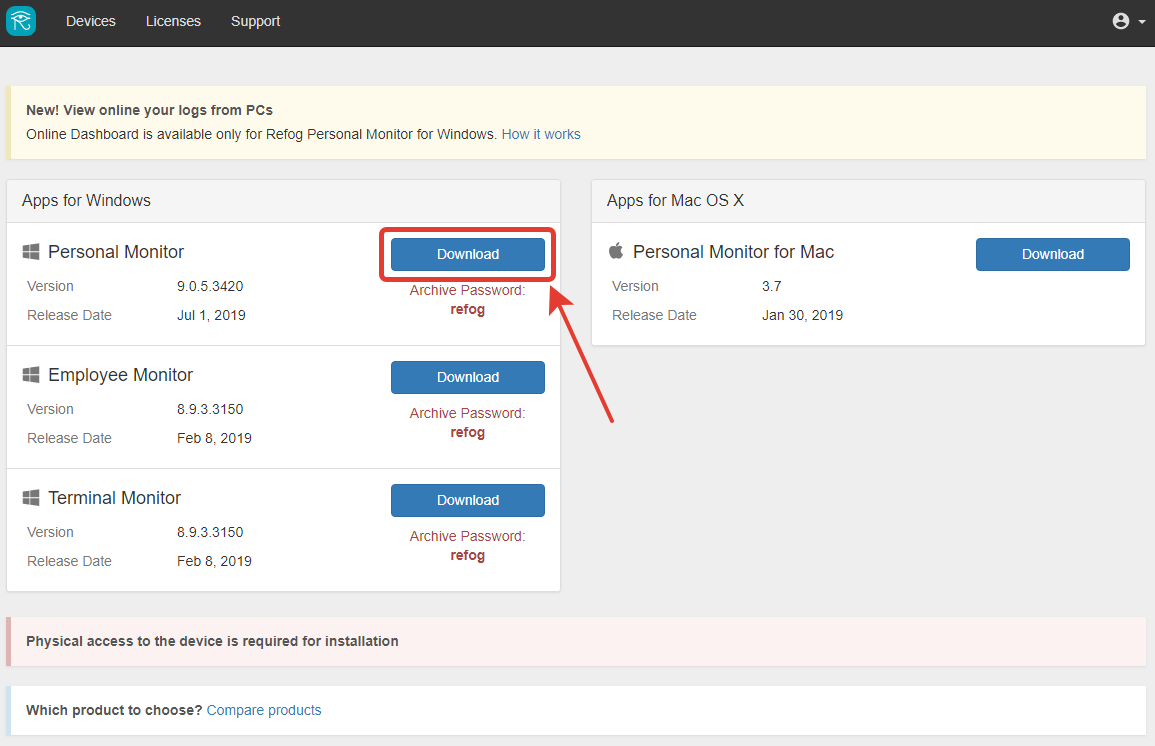Click Windows logo beside Terminal Monitor
The height and width of the screenshot is (746, 1155).
31,498
